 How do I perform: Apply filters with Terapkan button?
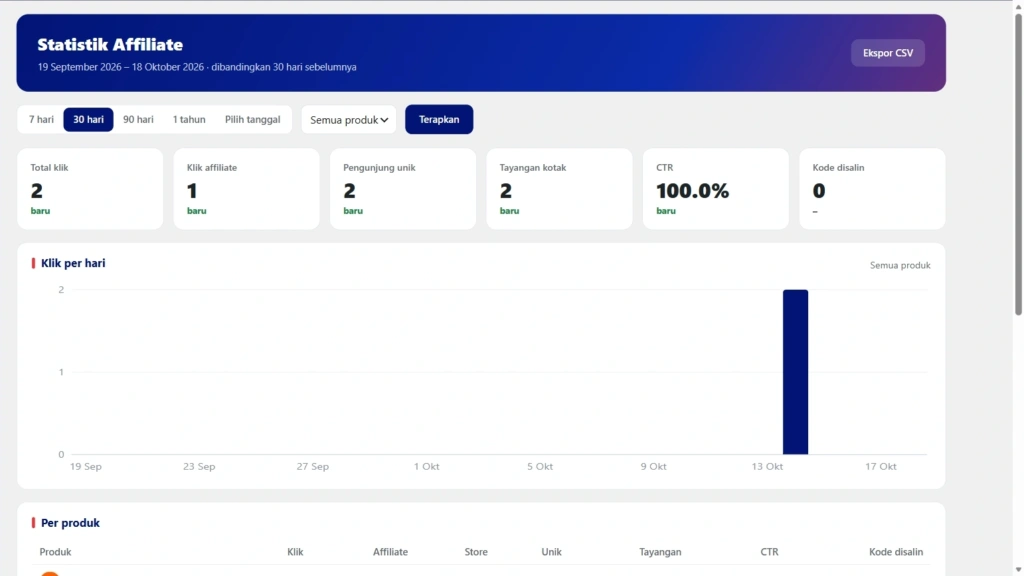[439, 120]
